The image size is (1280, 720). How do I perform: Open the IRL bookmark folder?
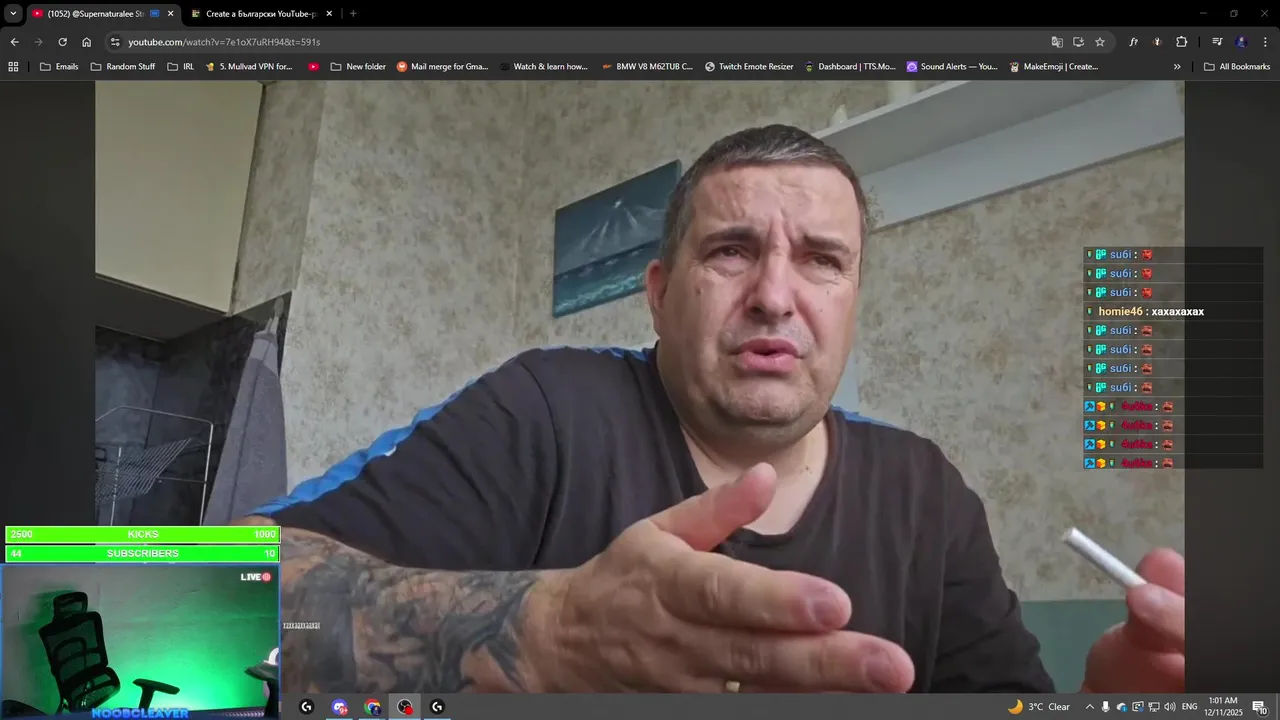click(x=181, y=66)
